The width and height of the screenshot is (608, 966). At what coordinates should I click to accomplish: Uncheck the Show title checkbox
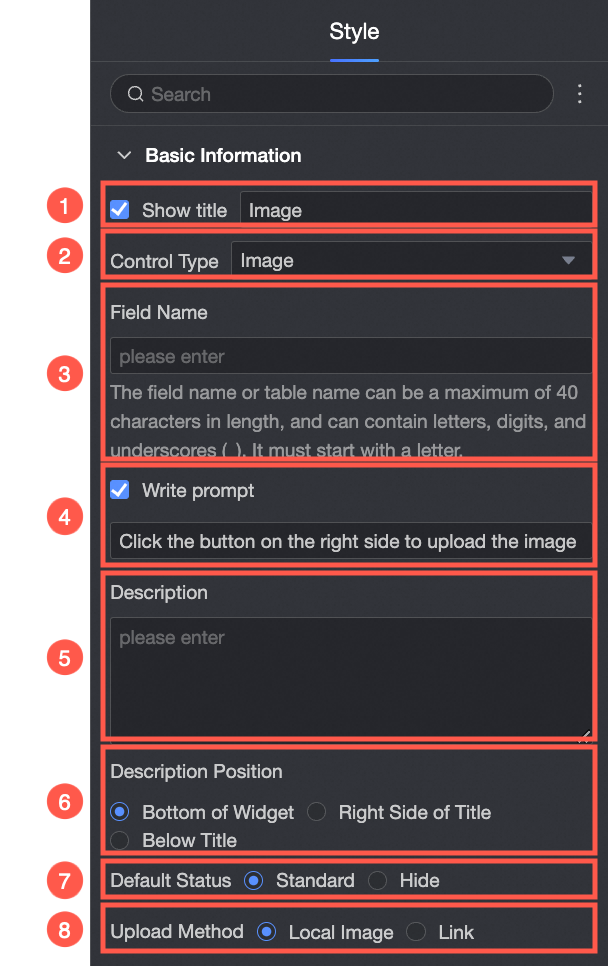click(120, 210)
